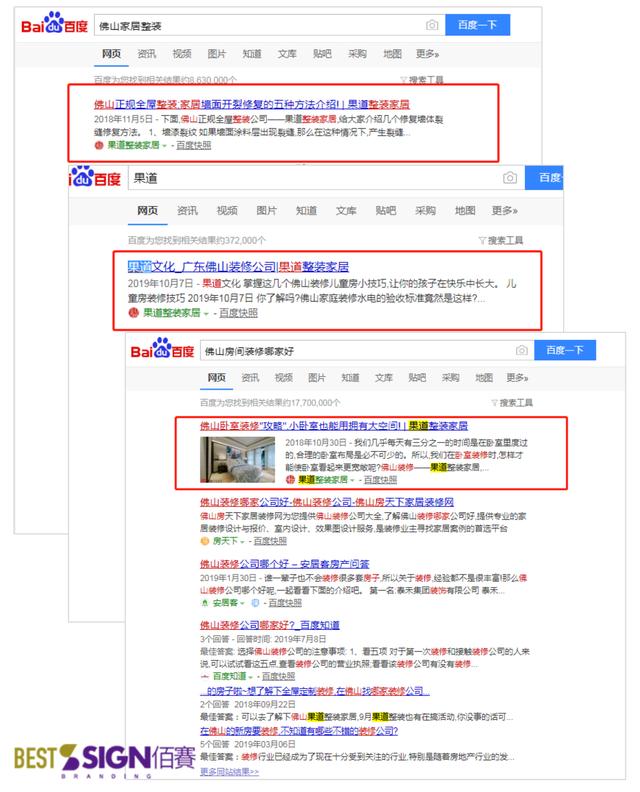Click camera icon in 佛山房间装修哪家好 search window

[522, 350]
